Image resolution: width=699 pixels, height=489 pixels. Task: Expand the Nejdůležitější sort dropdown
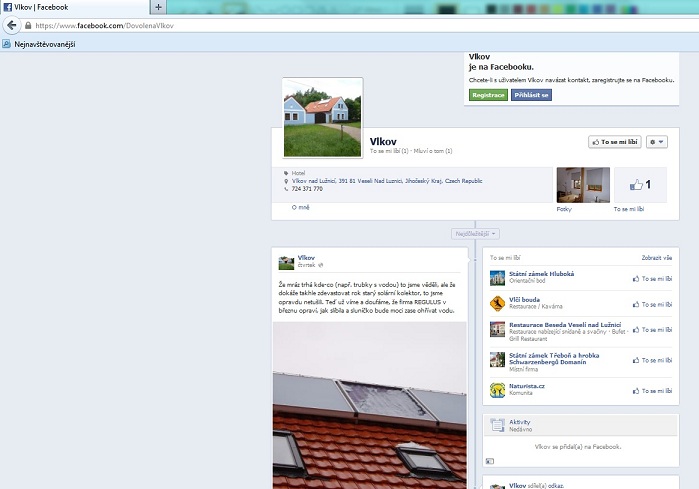tap(475, 234)
